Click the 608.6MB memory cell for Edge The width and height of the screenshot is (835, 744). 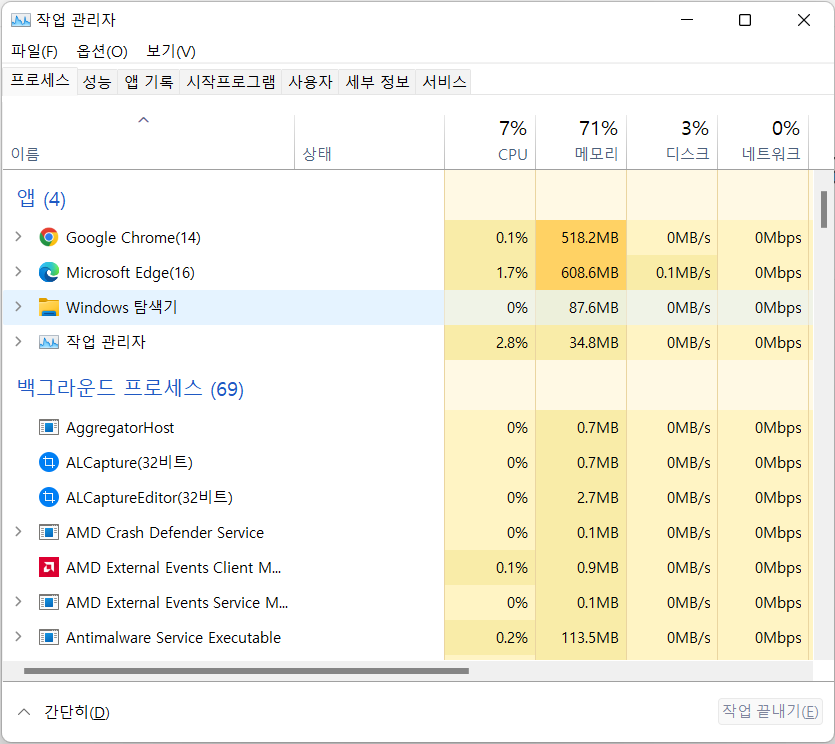tap(581, 272)
